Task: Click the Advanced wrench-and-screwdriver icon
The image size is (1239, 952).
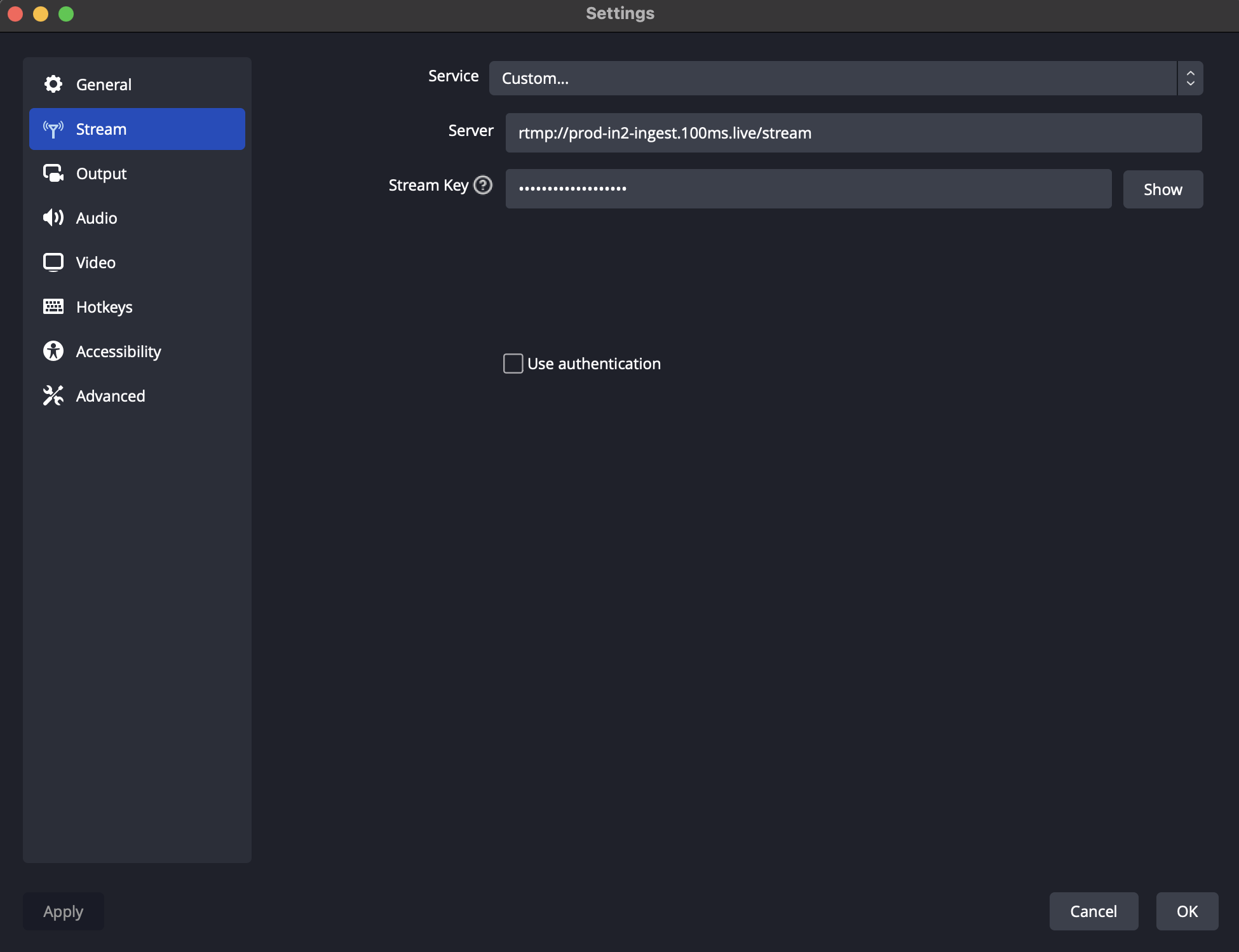Action: [53, 395]
